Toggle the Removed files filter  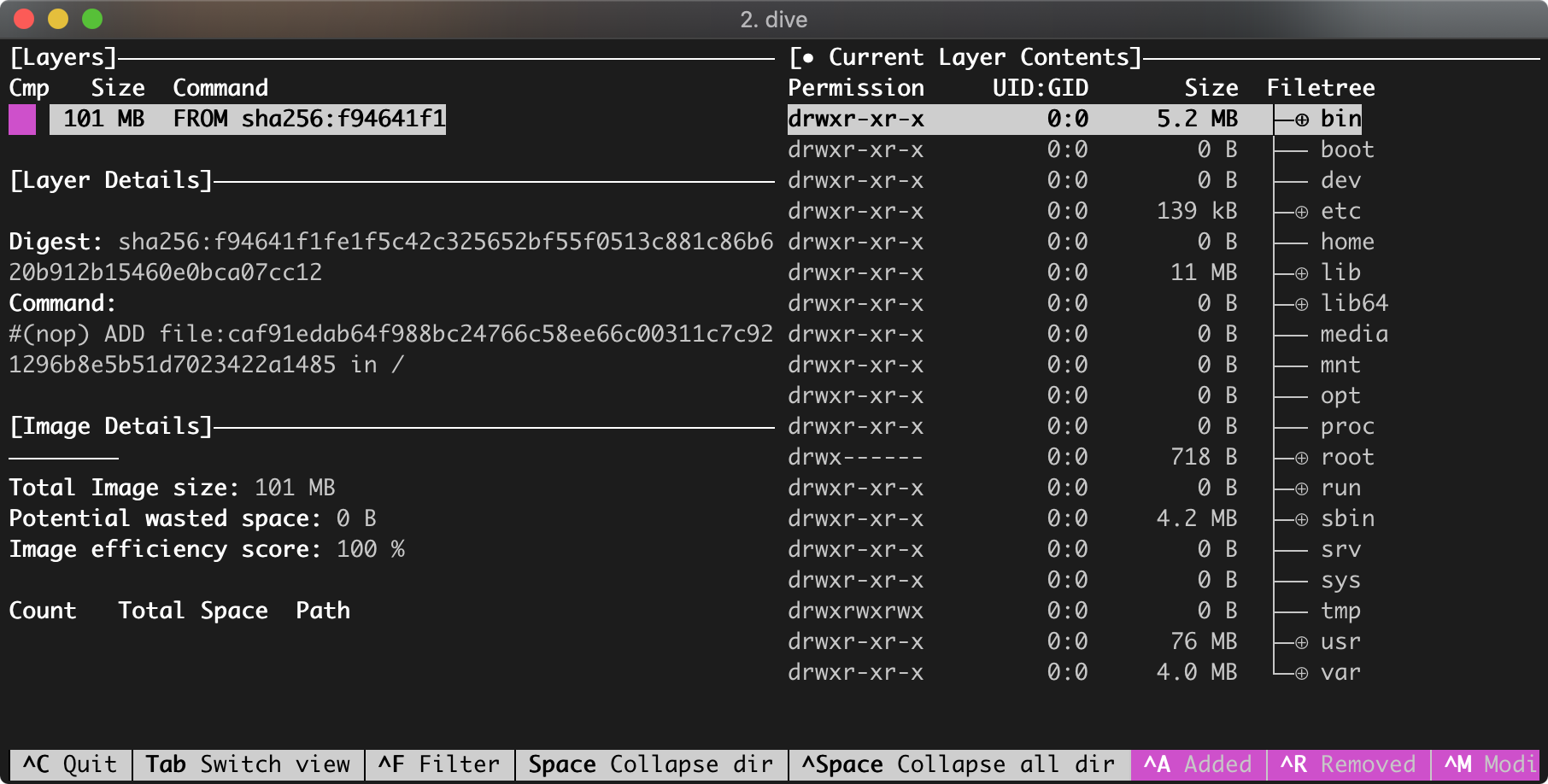click(x=1347, y=764)
